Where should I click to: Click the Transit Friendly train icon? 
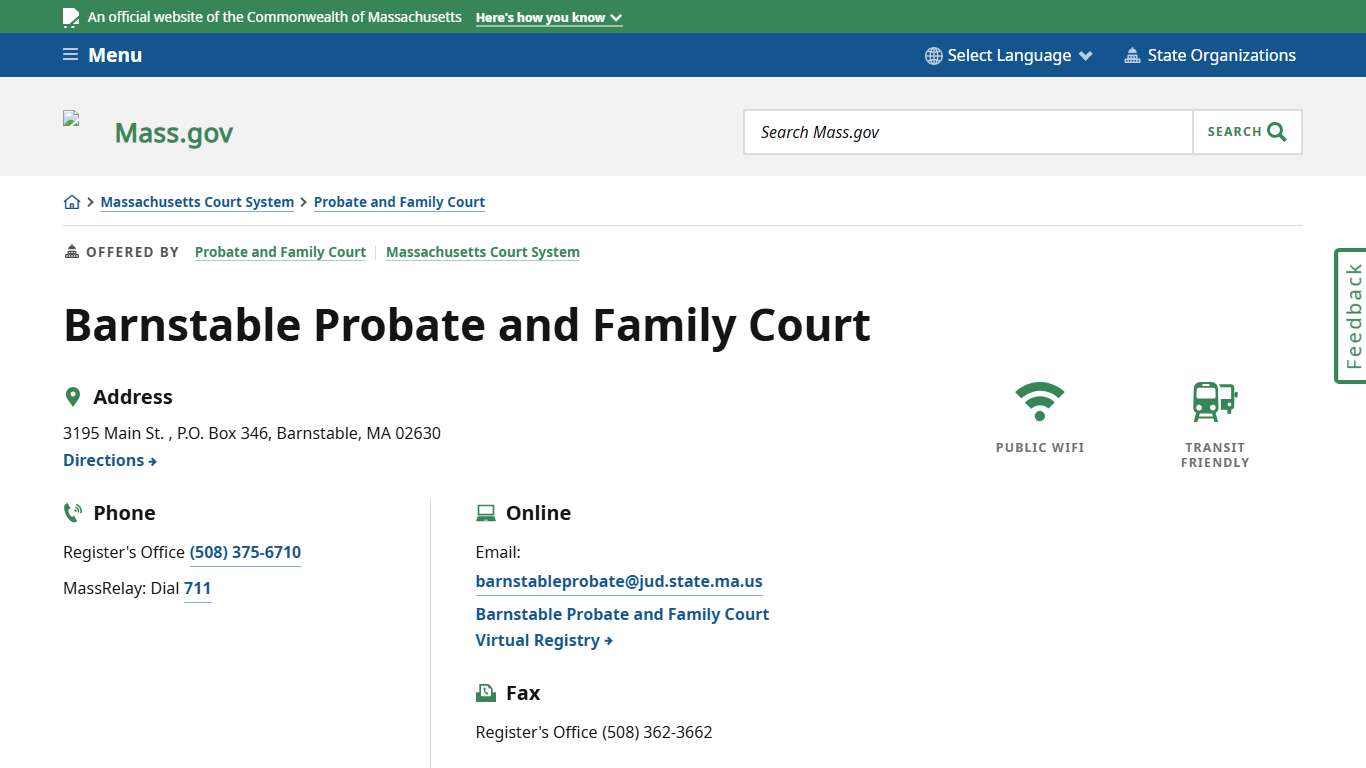point(1213,402)
